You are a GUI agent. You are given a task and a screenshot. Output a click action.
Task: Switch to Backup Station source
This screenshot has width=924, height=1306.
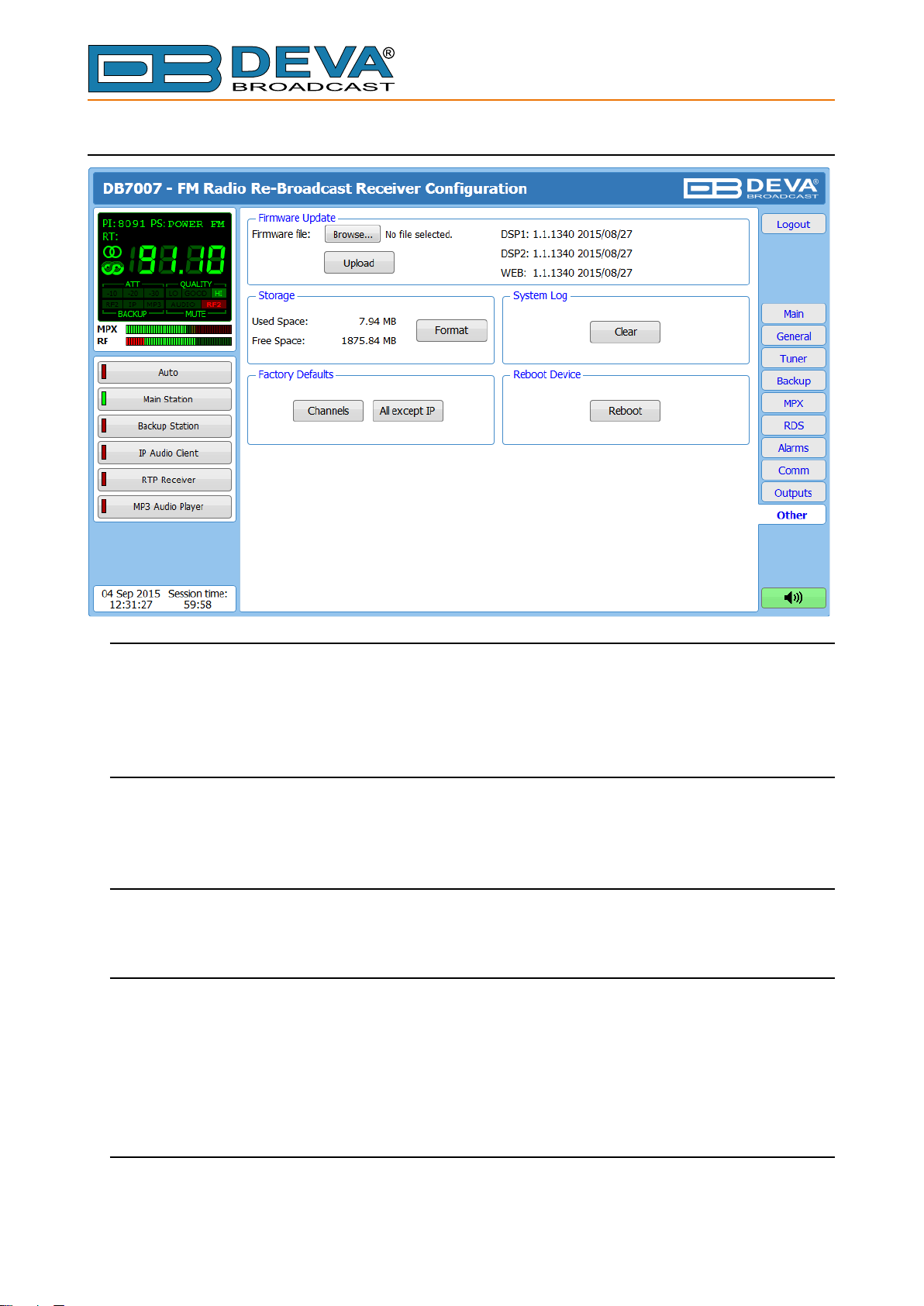pos(164,426)
